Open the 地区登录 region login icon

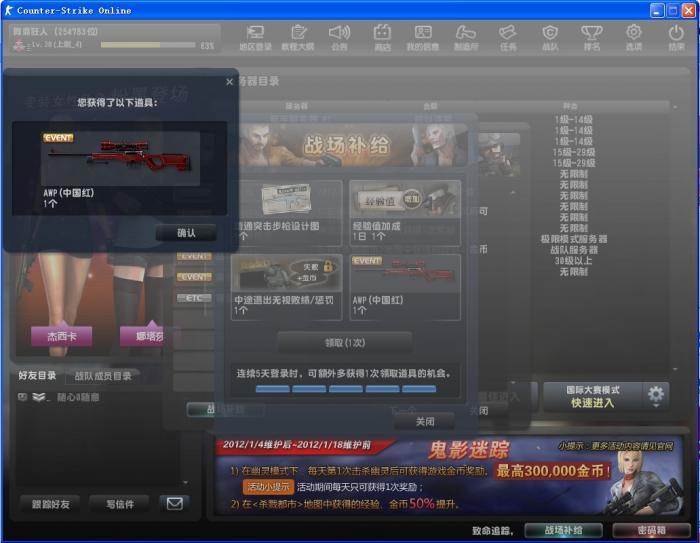[255, 37]
